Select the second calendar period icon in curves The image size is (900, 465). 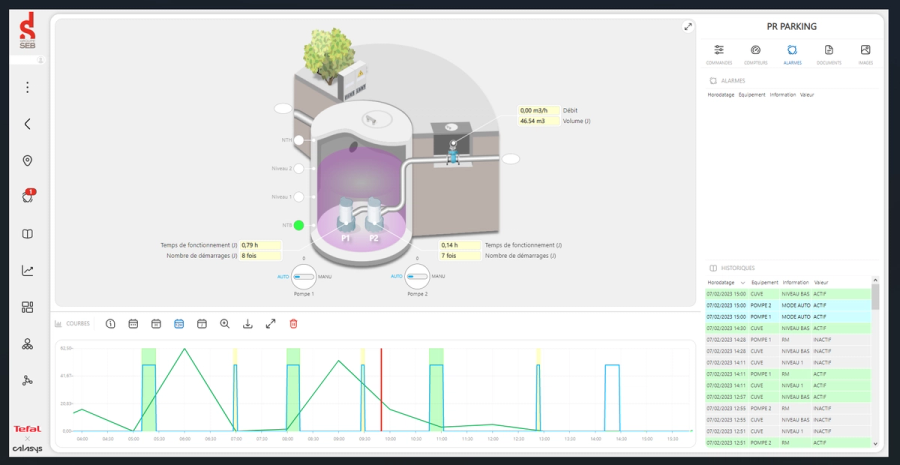(x=156, y=324)
